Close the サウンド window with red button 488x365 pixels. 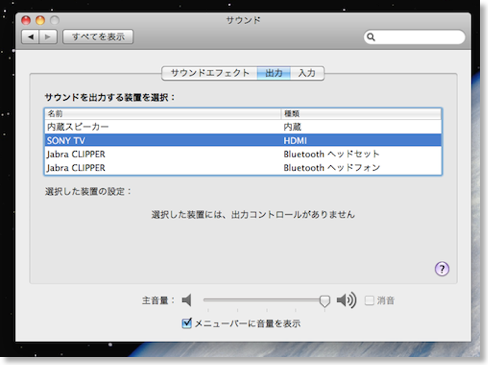click(26, 20)
